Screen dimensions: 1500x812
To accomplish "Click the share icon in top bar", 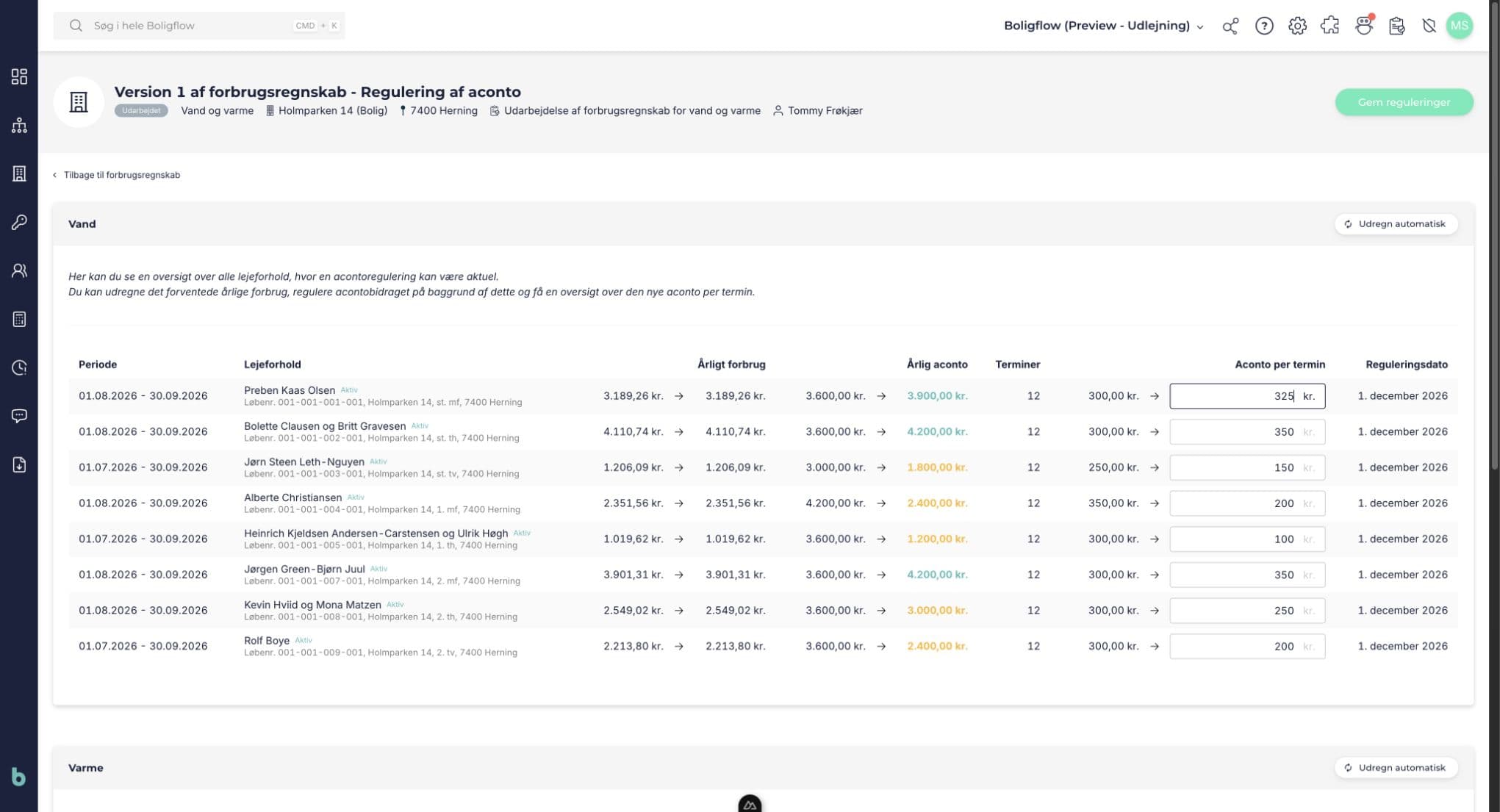I will (1230, 26).
